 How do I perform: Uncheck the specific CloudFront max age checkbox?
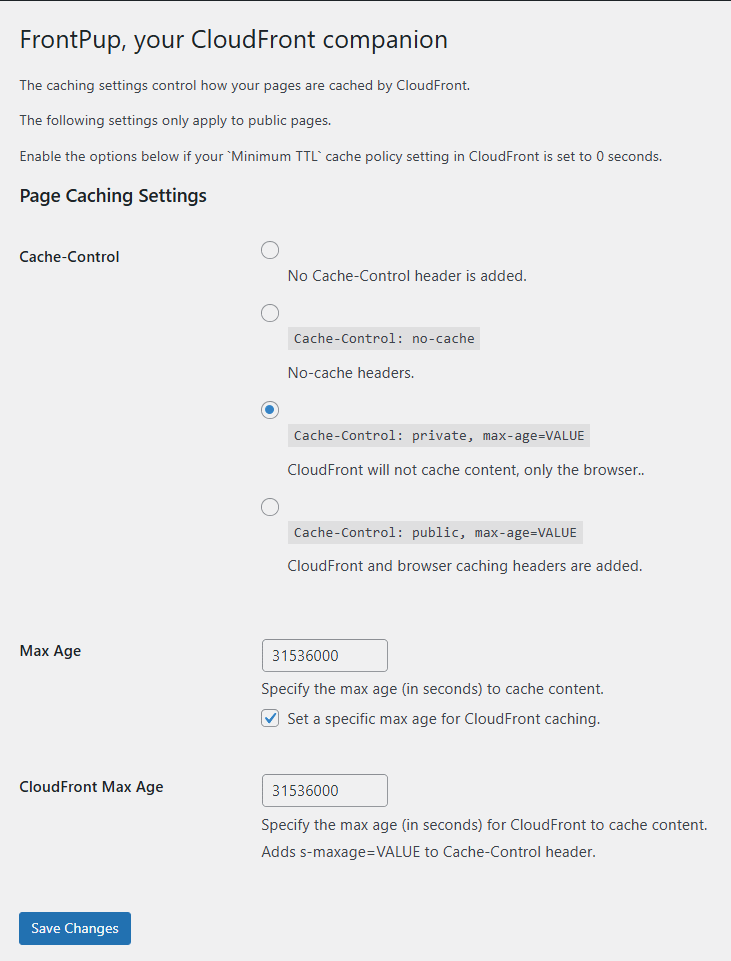click(270, 718)
